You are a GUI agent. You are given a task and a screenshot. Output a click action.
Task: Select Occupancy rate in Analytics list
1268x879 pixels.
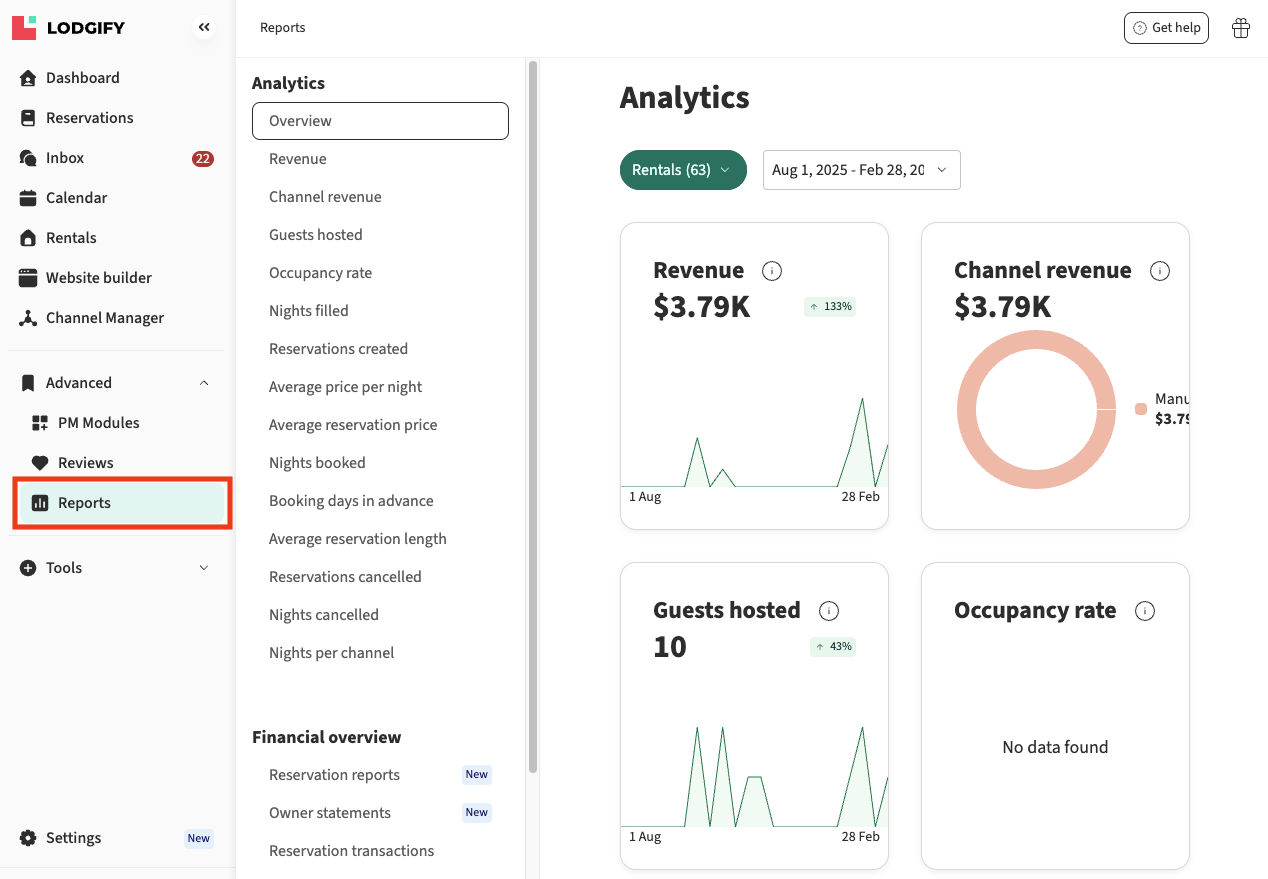coord(320,273)
